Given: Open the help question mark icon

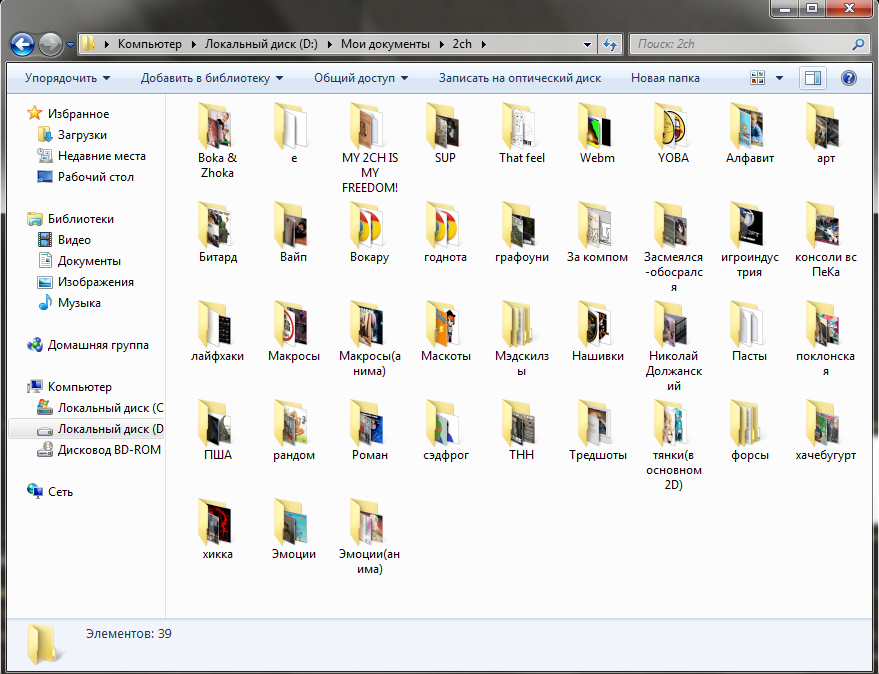Looking at the screenshot, I should point(849,78).
